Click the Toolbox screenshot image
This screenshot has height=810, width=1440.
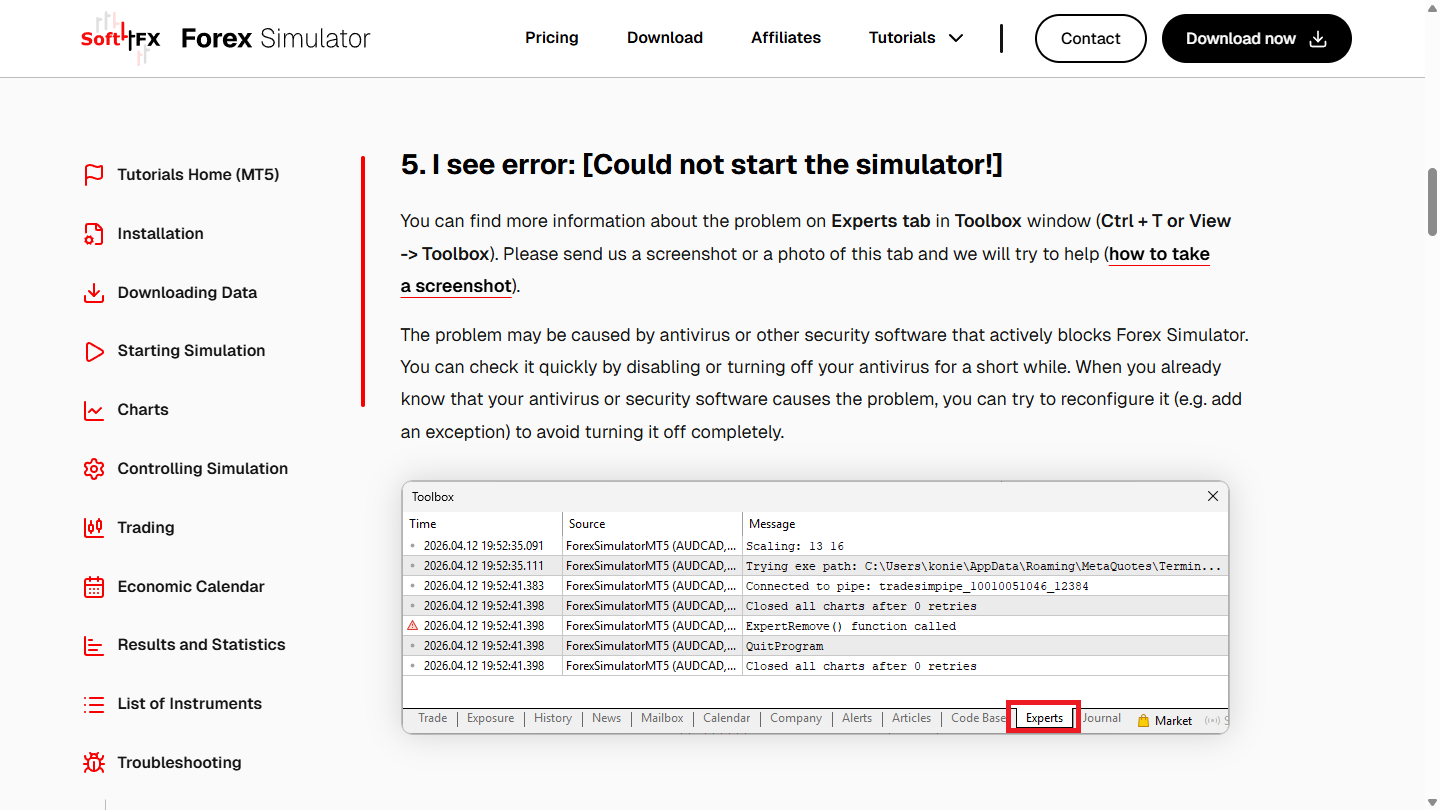815,608
